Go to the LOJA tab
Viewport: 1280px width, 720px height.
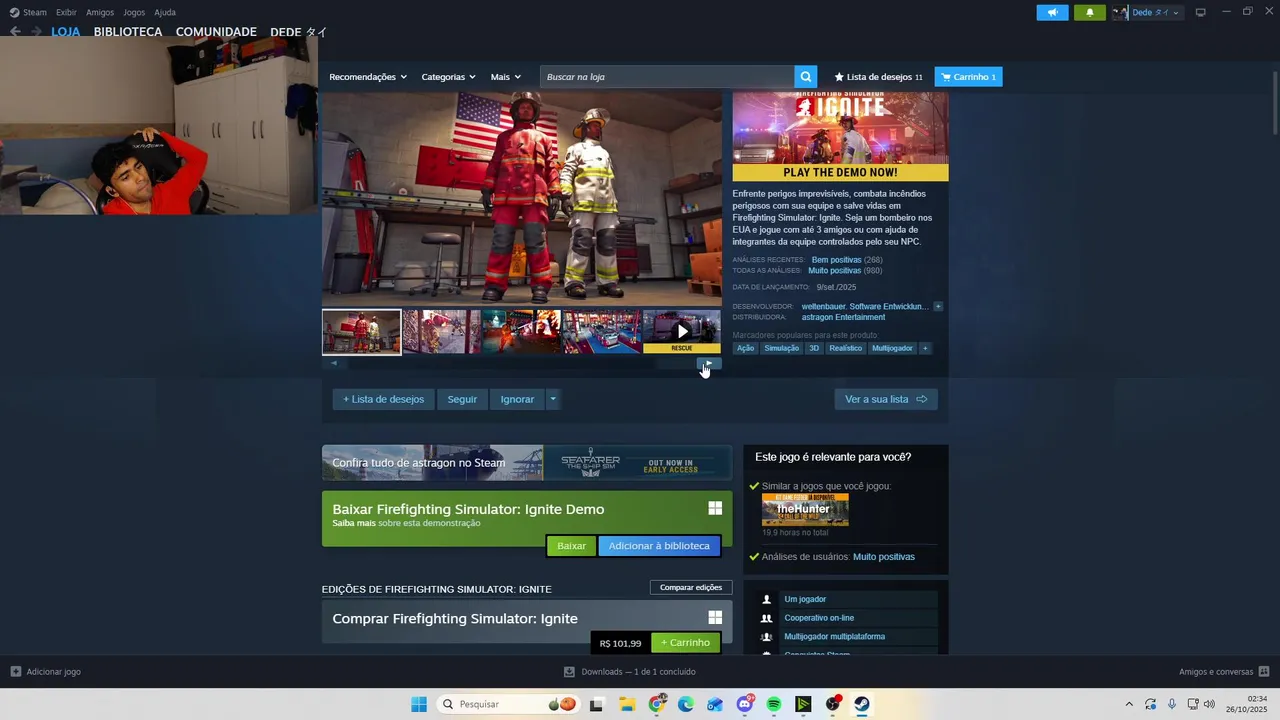tap(66, 32)
